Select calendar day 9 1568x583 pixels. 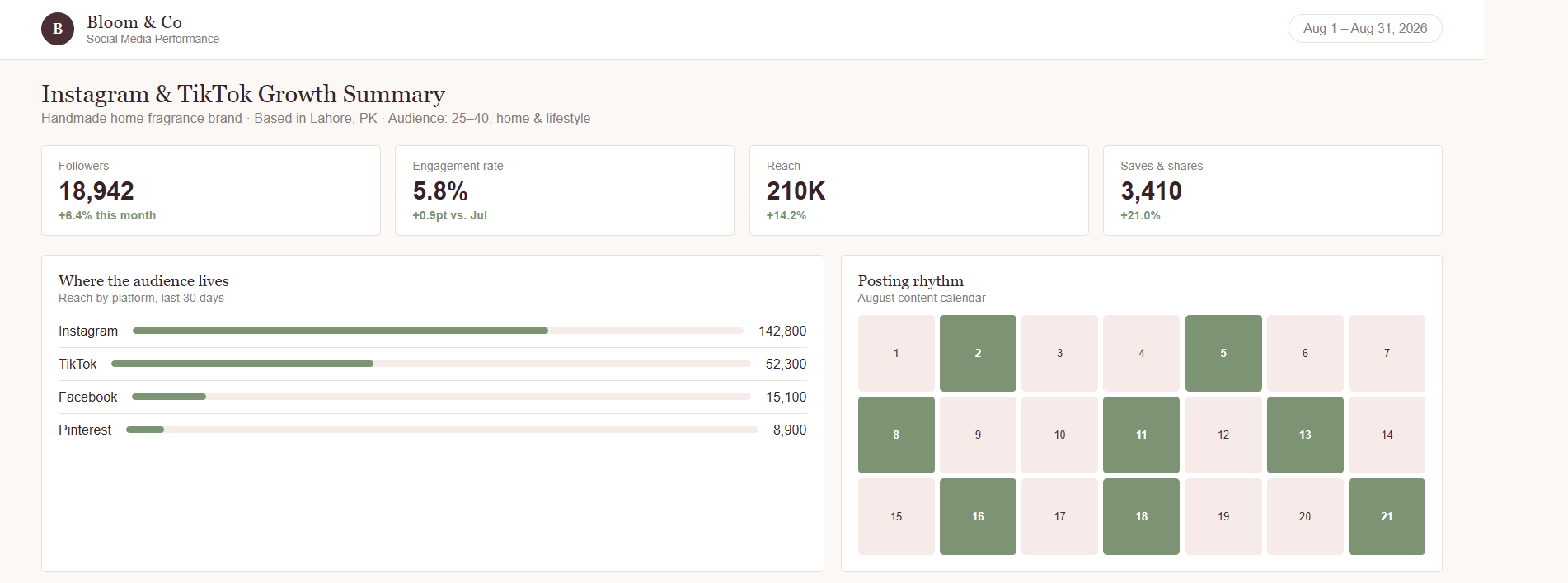pos(978,435)
